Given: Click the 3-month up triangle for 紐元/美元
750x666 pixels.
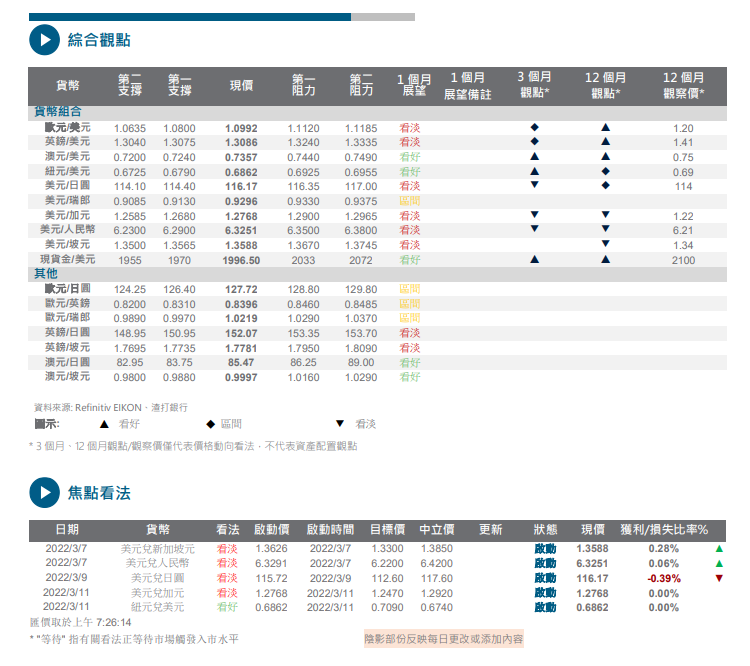Looking at the screenshot, I should [x=535, y=171].
